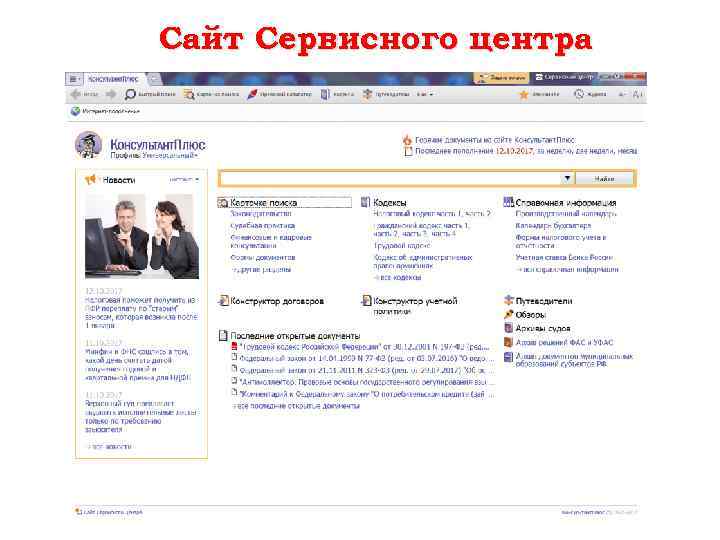Open Финансовые и кадровые консультации link
This screenshot has width=720, height=540.
pos(271,242)
